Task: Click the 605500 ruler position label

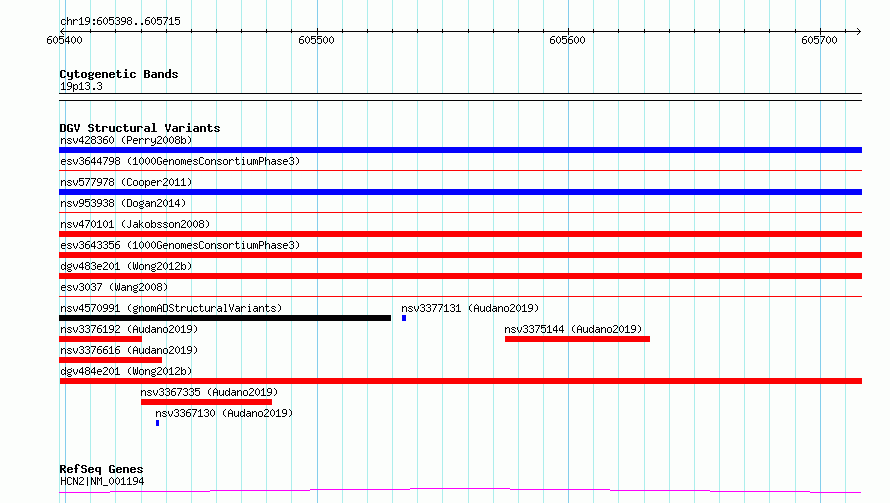Action: click(x=316, y=40)
